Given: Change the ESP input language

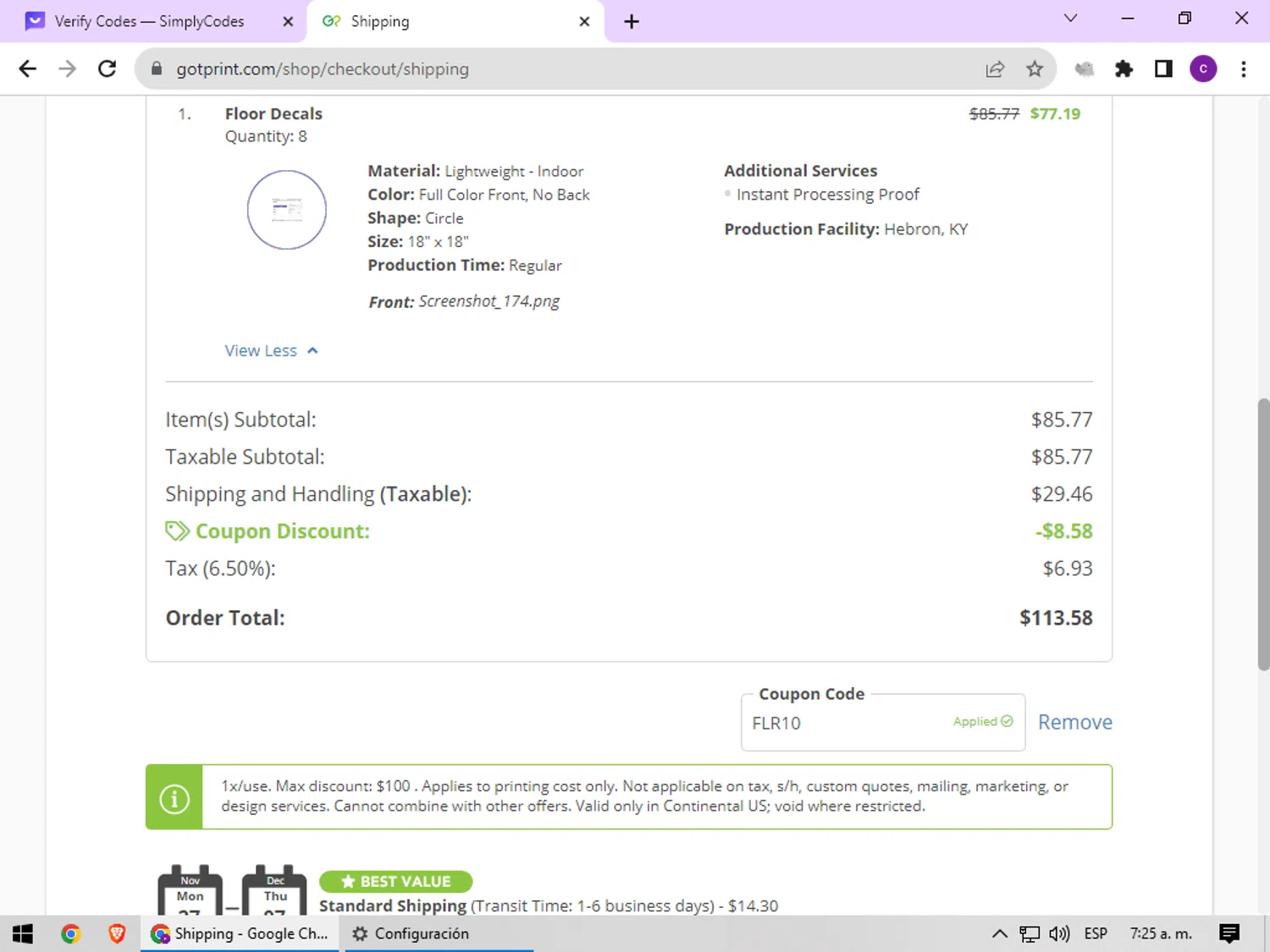Looking at the screenshot, I should point(1096,933).
